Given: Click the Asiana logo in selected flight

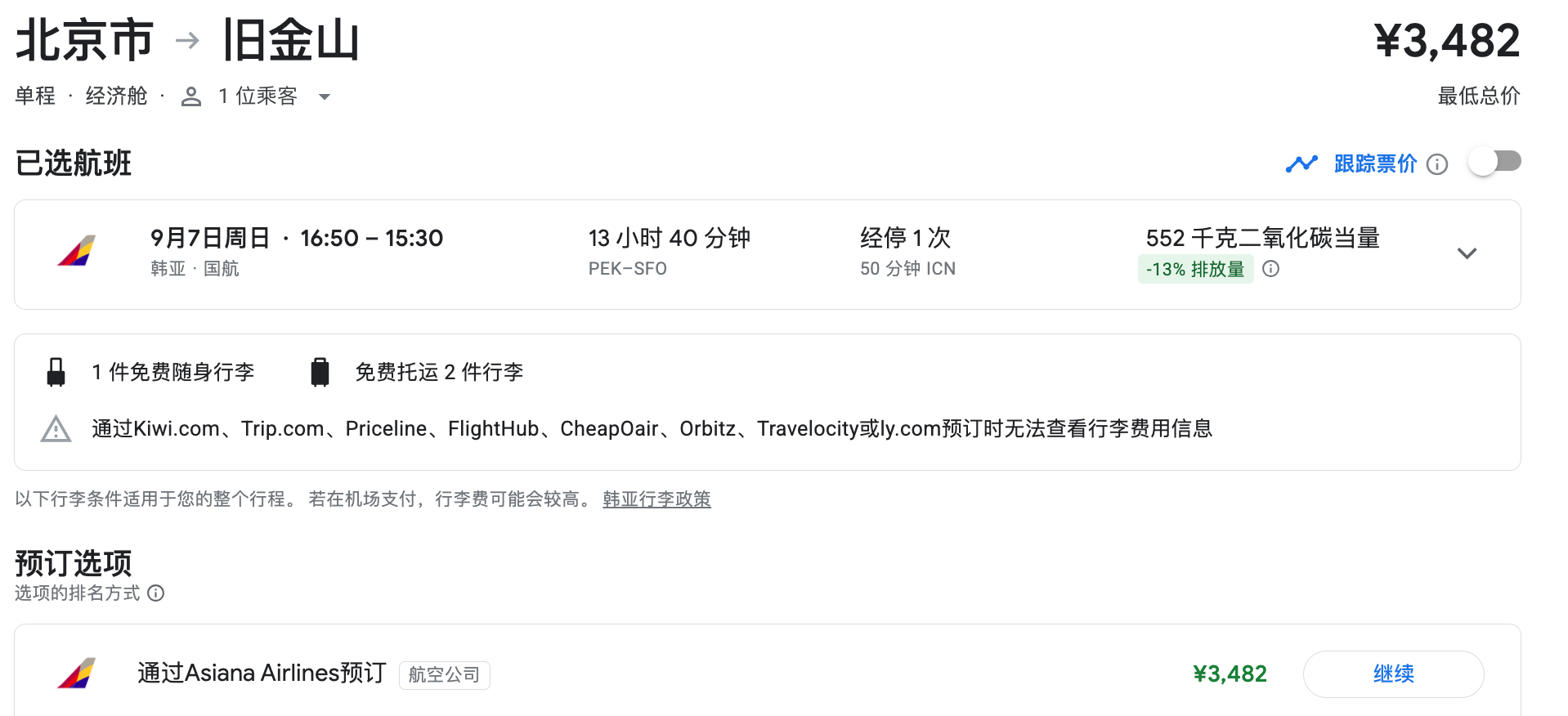Looking at the screenshot, I should [77, 252].
